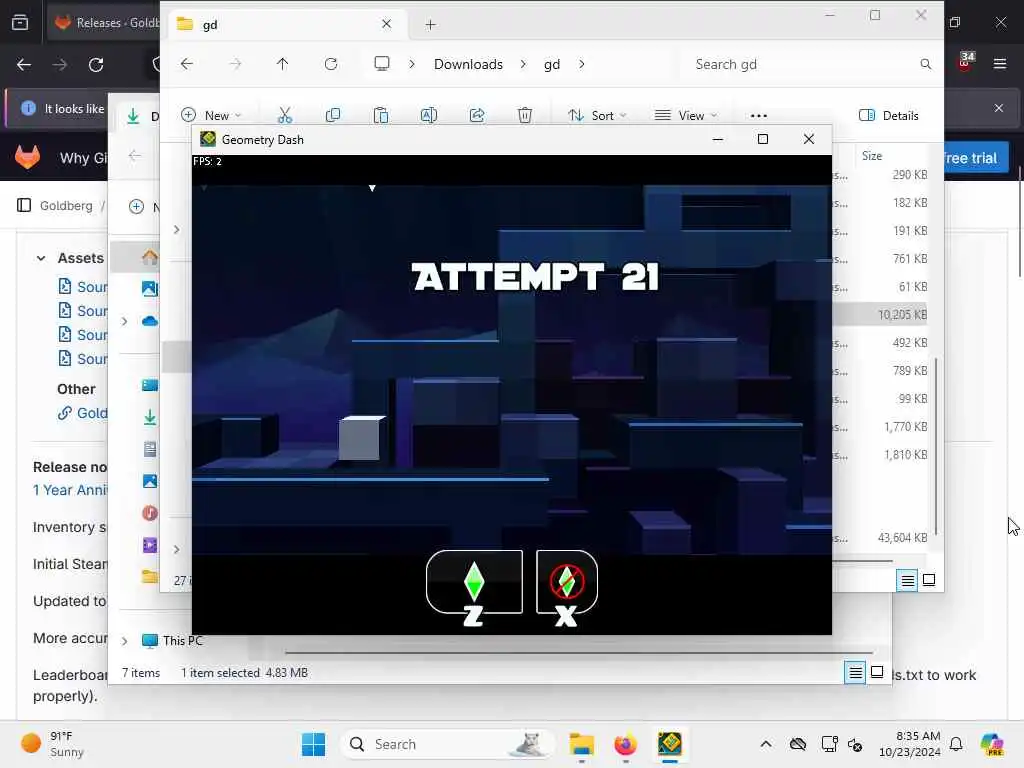Click the Geometry Dash window title icon
This screenshot has width=1024, height=768.
click(x=208, y=139)
